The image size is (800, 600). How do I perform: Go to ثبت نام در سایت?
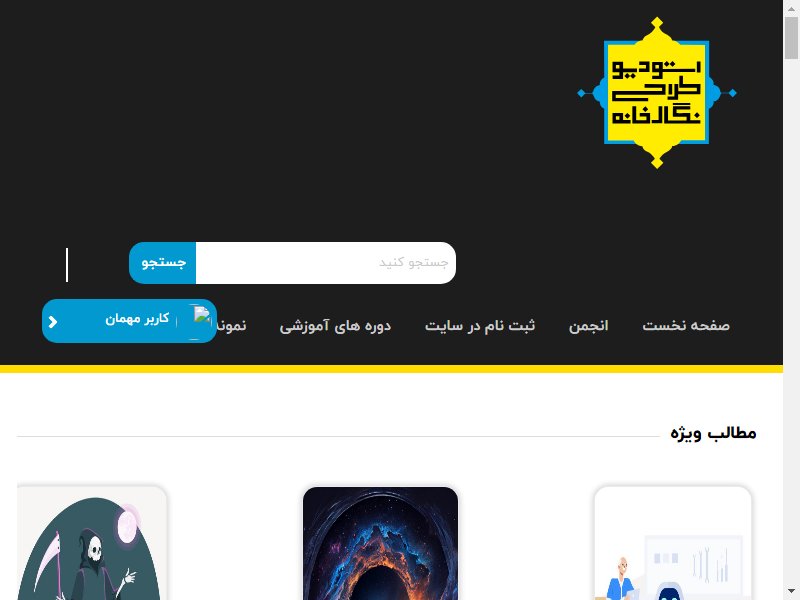point(480,326)
